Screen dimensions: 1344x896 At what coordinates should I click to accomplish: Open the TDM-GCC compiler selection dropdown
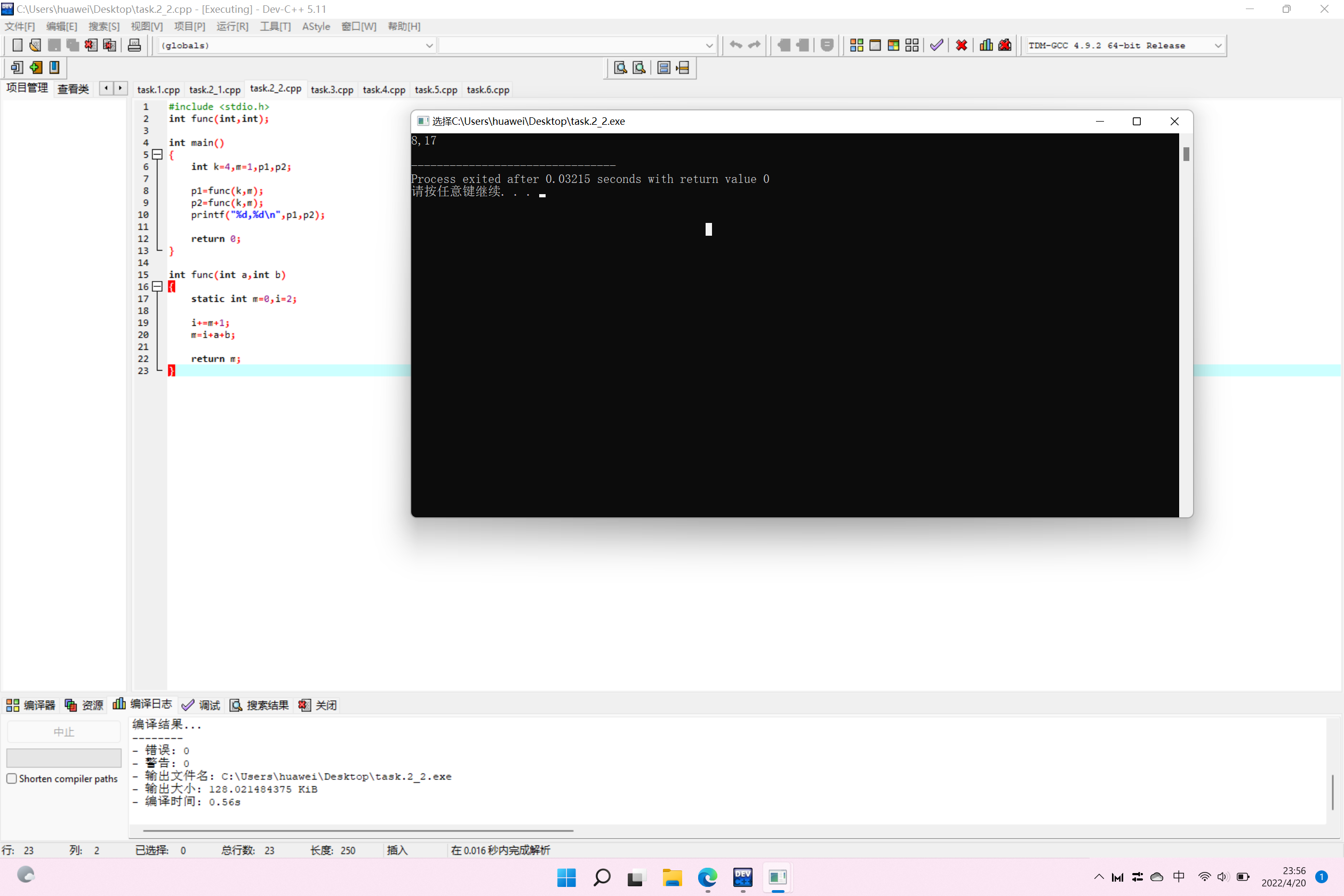pos(1218,45)
